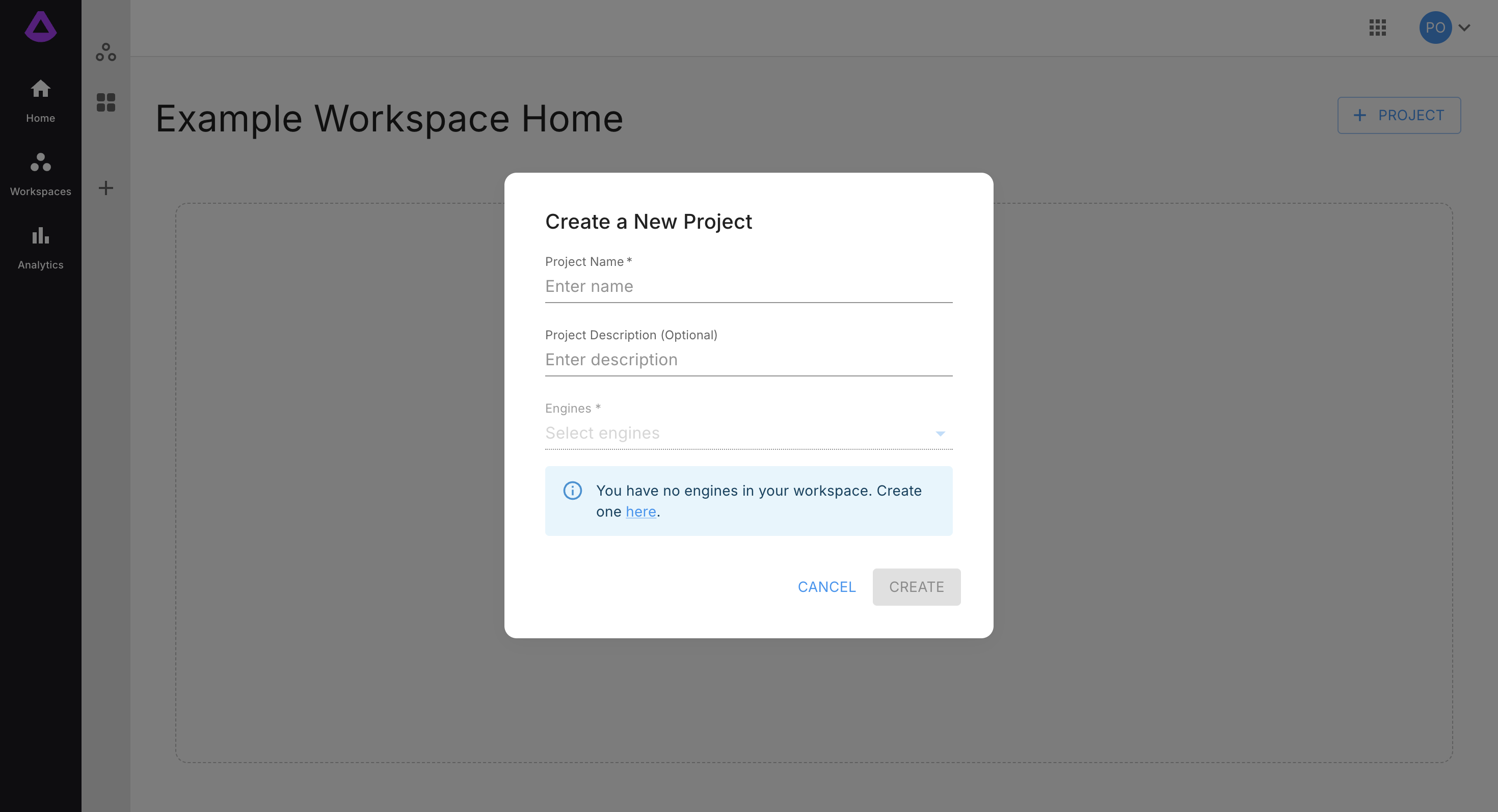Click the CREATE button
This screenshot has height=812, width=1498.
[917, 586]
